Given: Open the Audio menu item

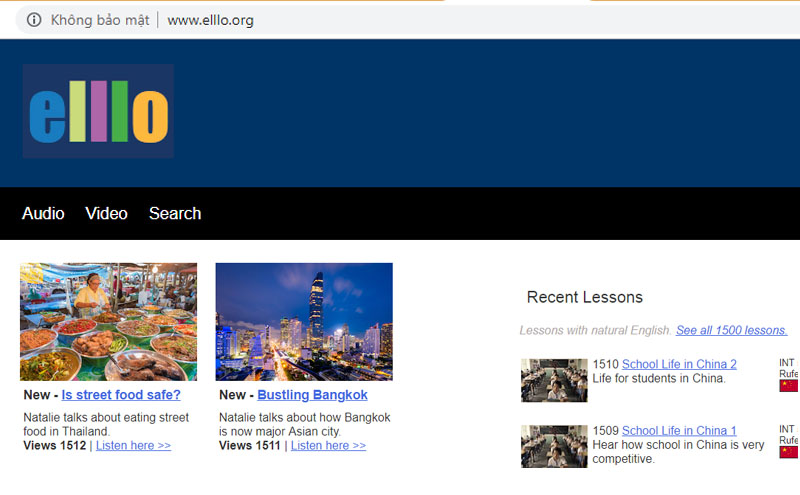Looking at the screenshot, I should coord(43,213).
